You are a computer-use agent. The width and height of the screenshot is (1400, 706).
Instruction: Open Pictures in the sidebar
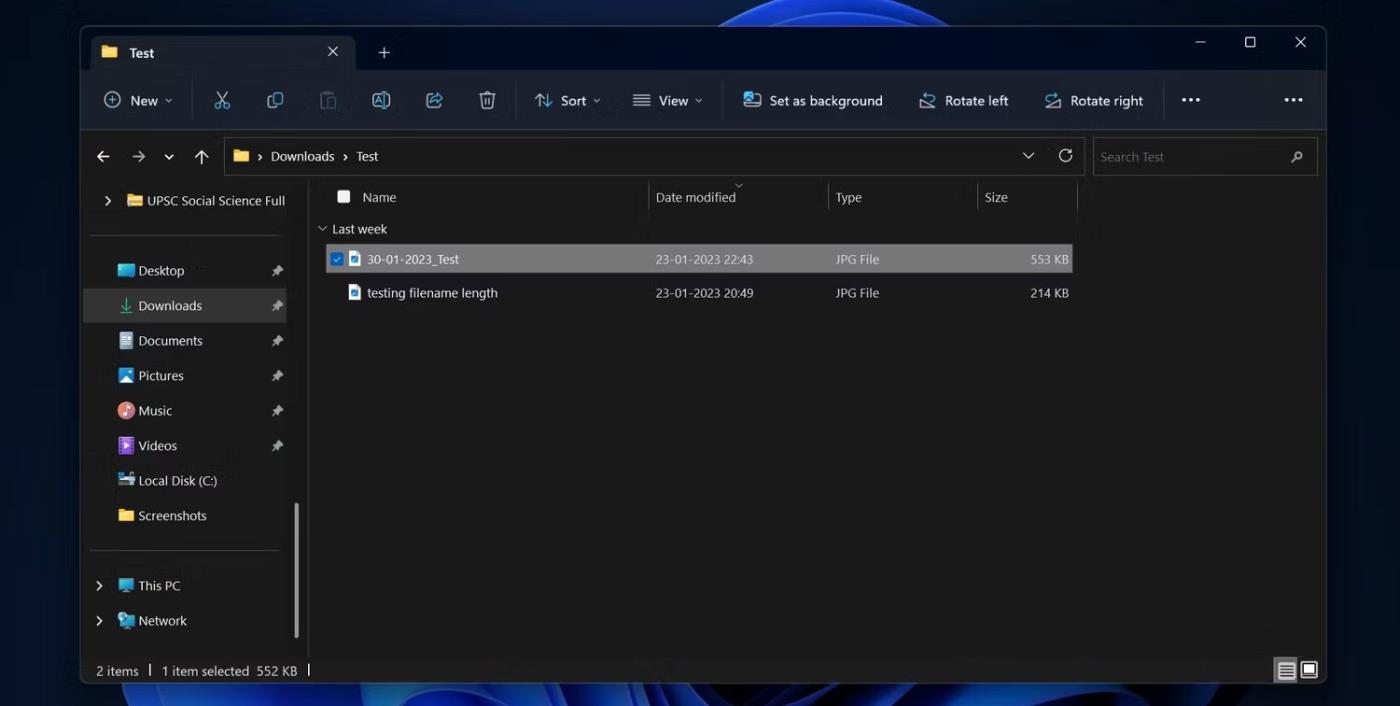coord(161,376)
